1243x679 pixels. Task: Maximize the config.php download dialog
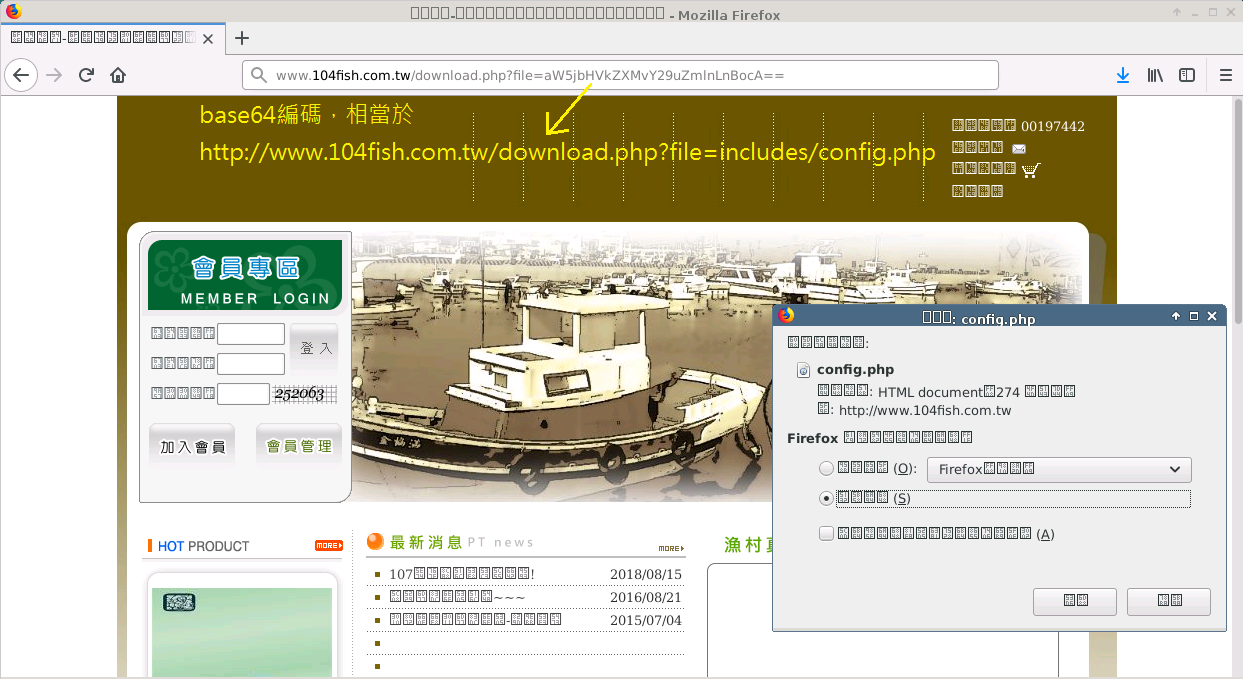coord(1194,316)
